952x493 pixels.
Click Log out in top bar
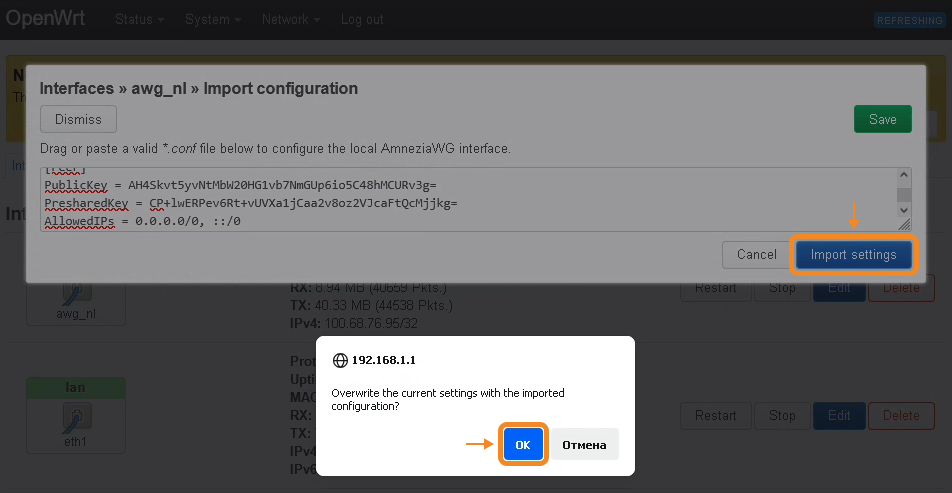pos(362,20)
